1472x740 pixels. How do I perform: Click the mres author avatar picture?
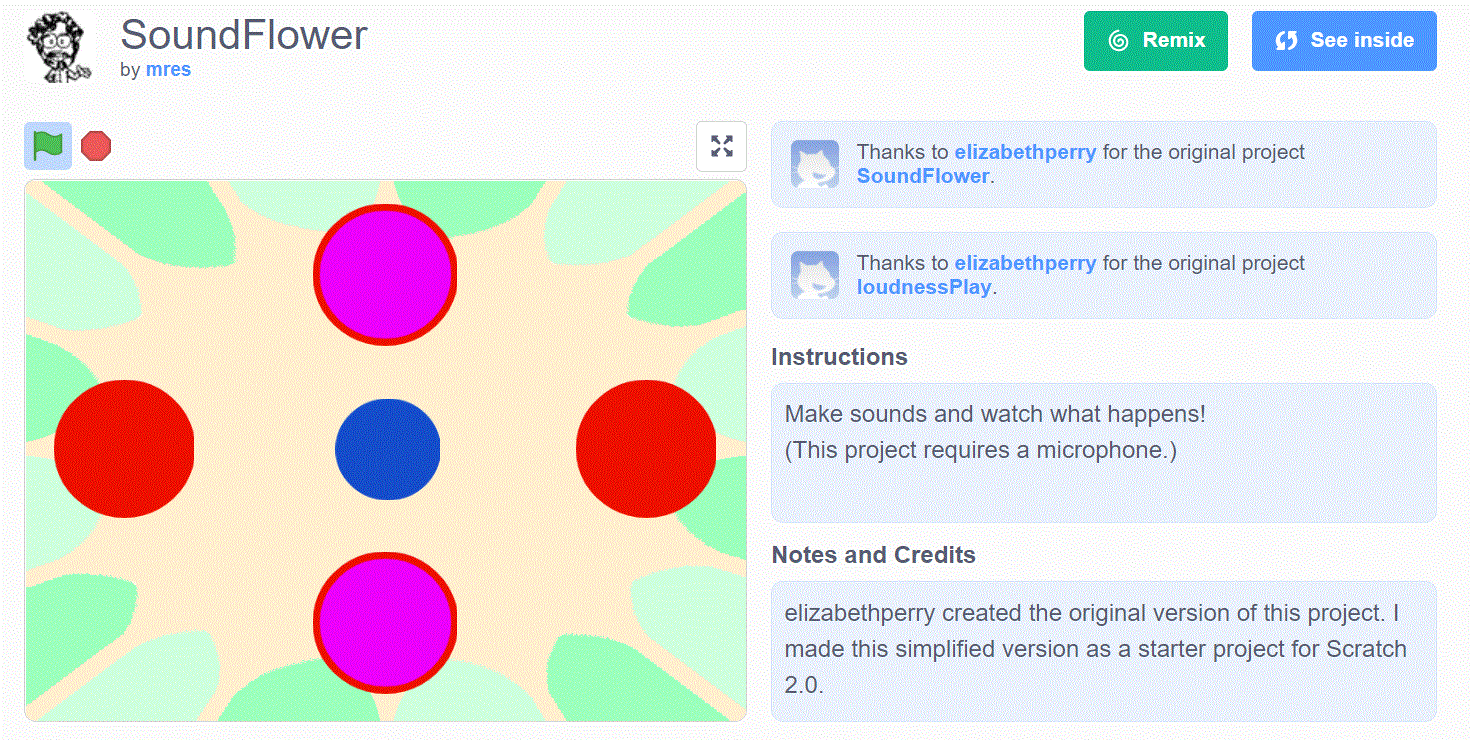(60, 47)
